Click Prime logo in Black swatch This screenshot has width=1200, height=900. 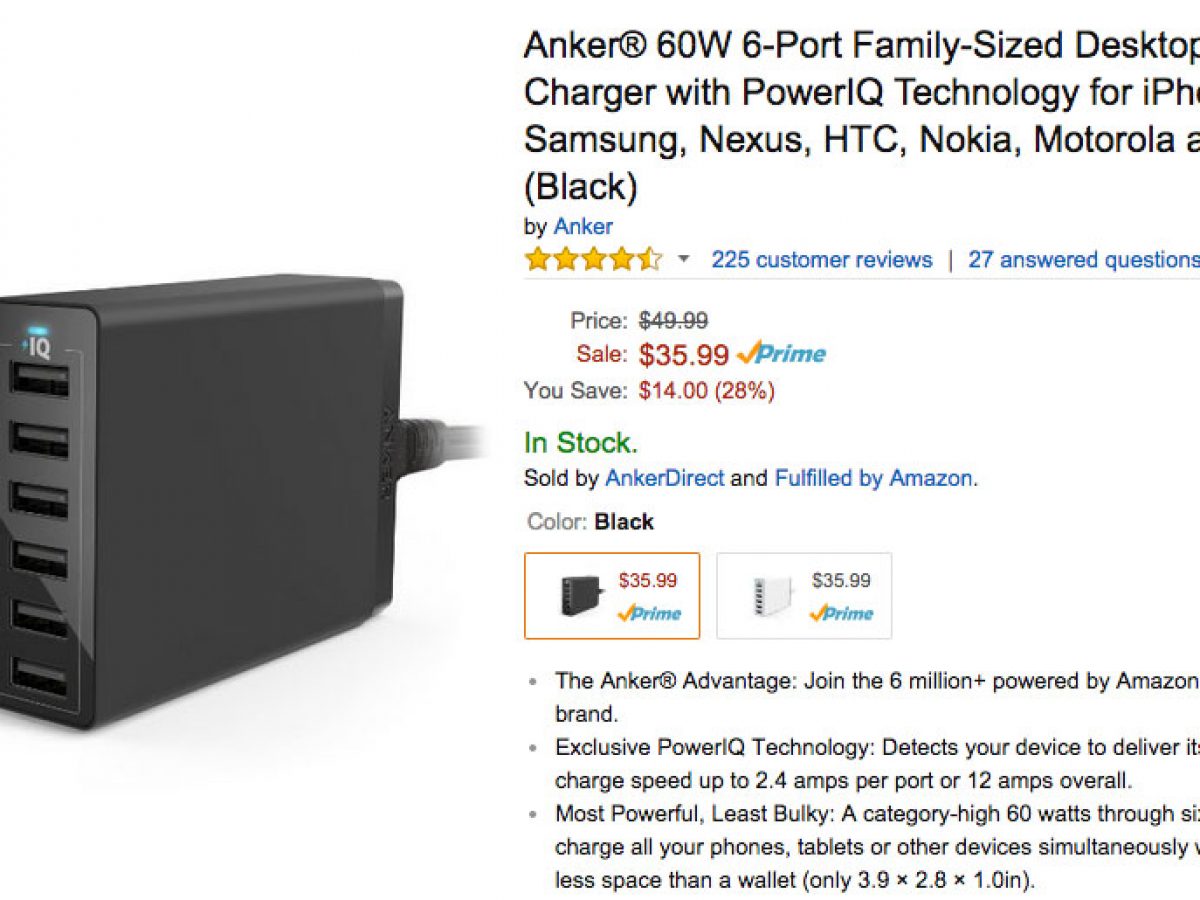[x=648, y=613]
